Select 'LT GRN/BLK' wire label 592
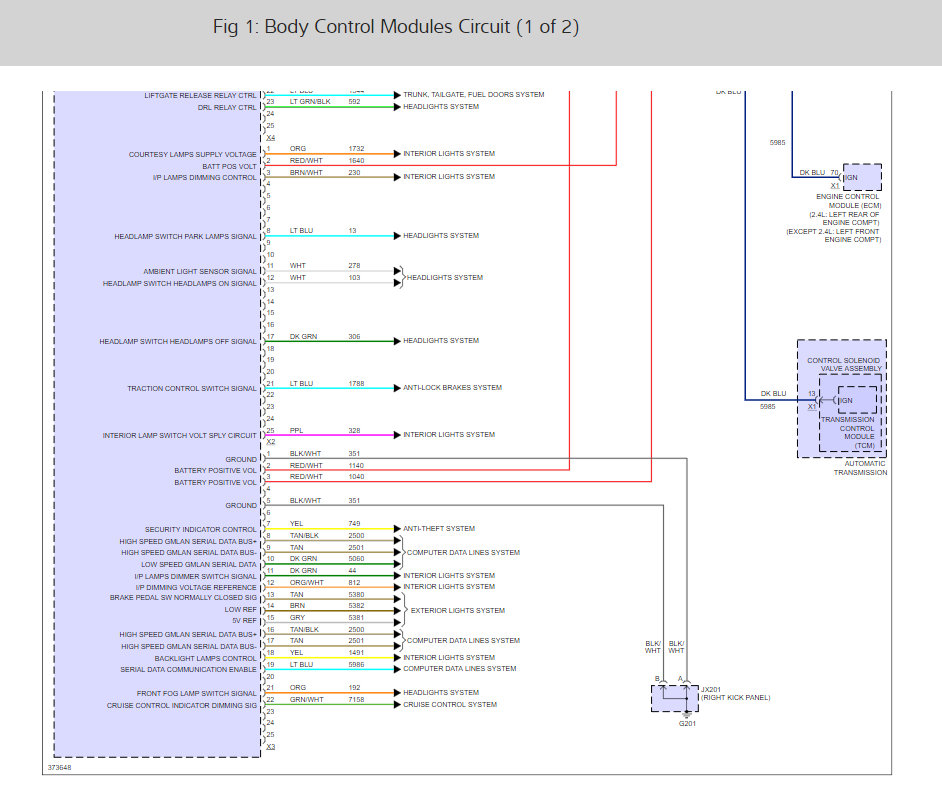This screenshot has width=942, height=799. click(x=310, y=102)
